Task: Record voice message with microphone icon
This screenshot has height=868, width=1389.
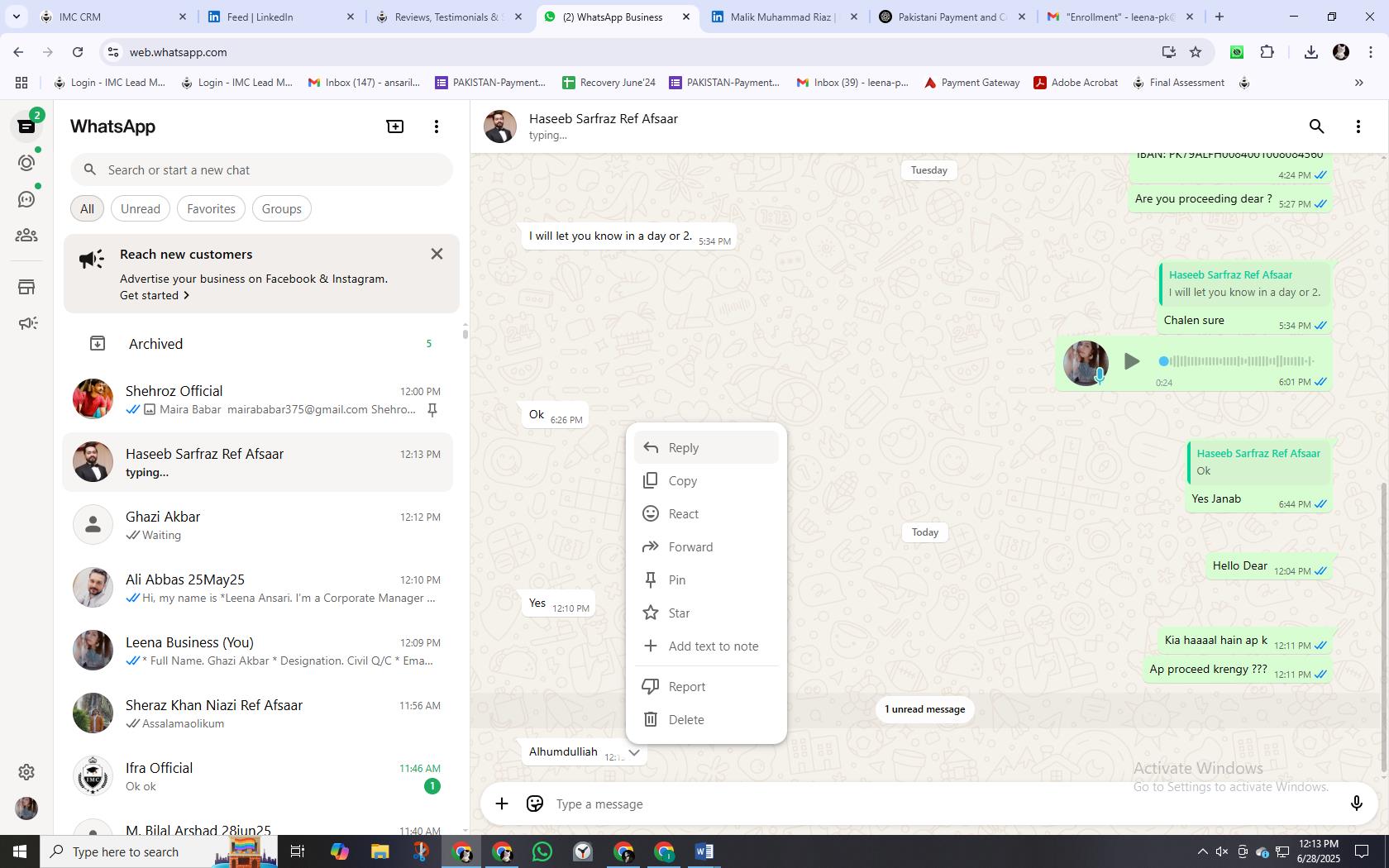Action: 1356,804
